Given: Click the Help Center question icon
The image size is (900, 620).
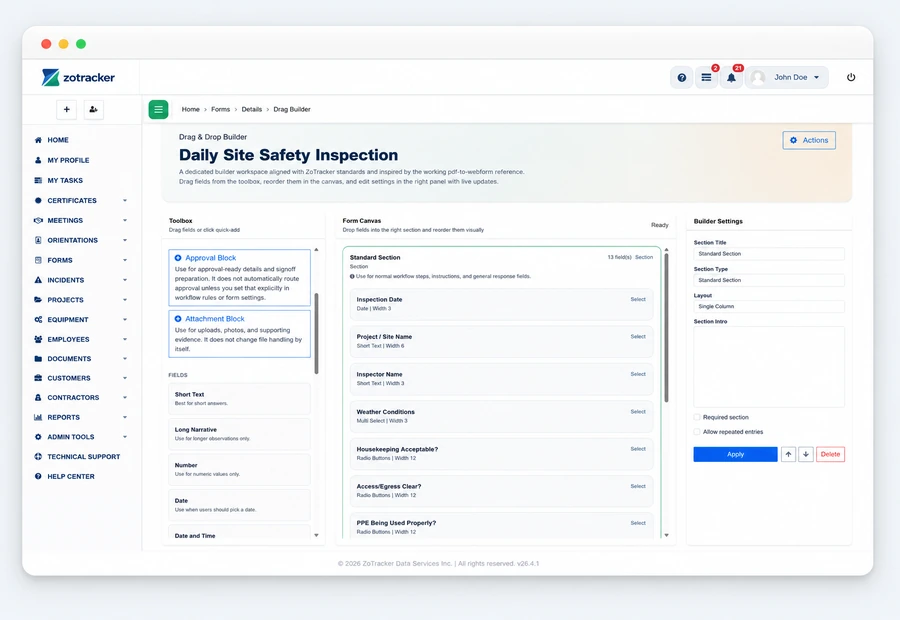Looking at the screenshot, I should (38, 476).
